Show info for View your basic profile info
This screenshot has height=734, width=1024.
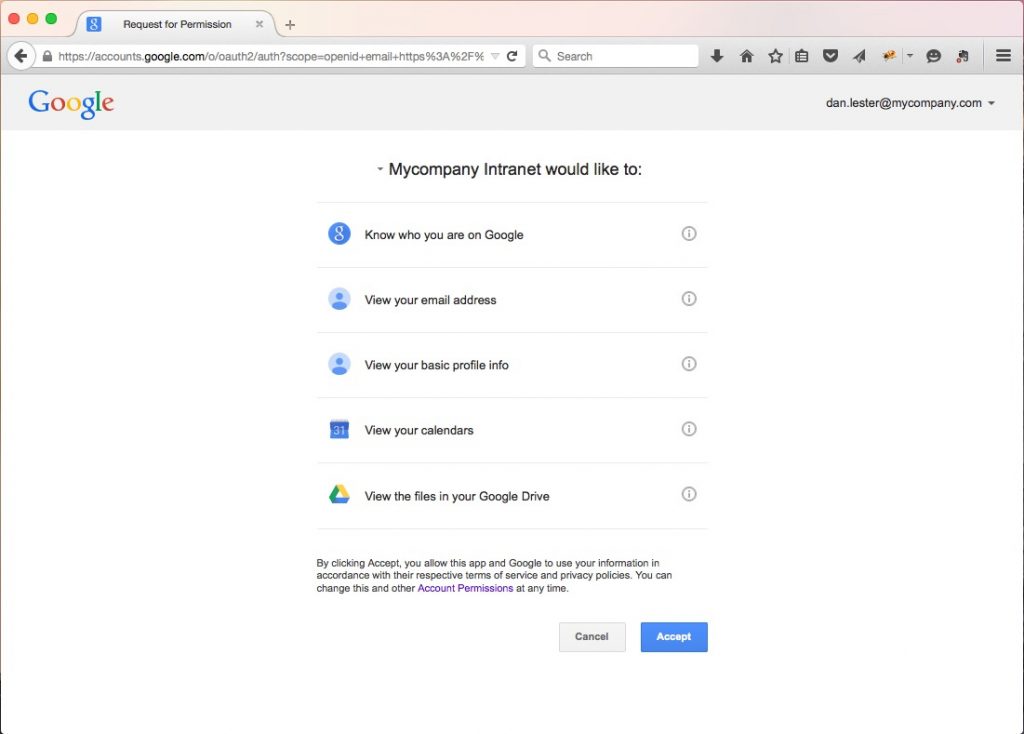[689, 364]
